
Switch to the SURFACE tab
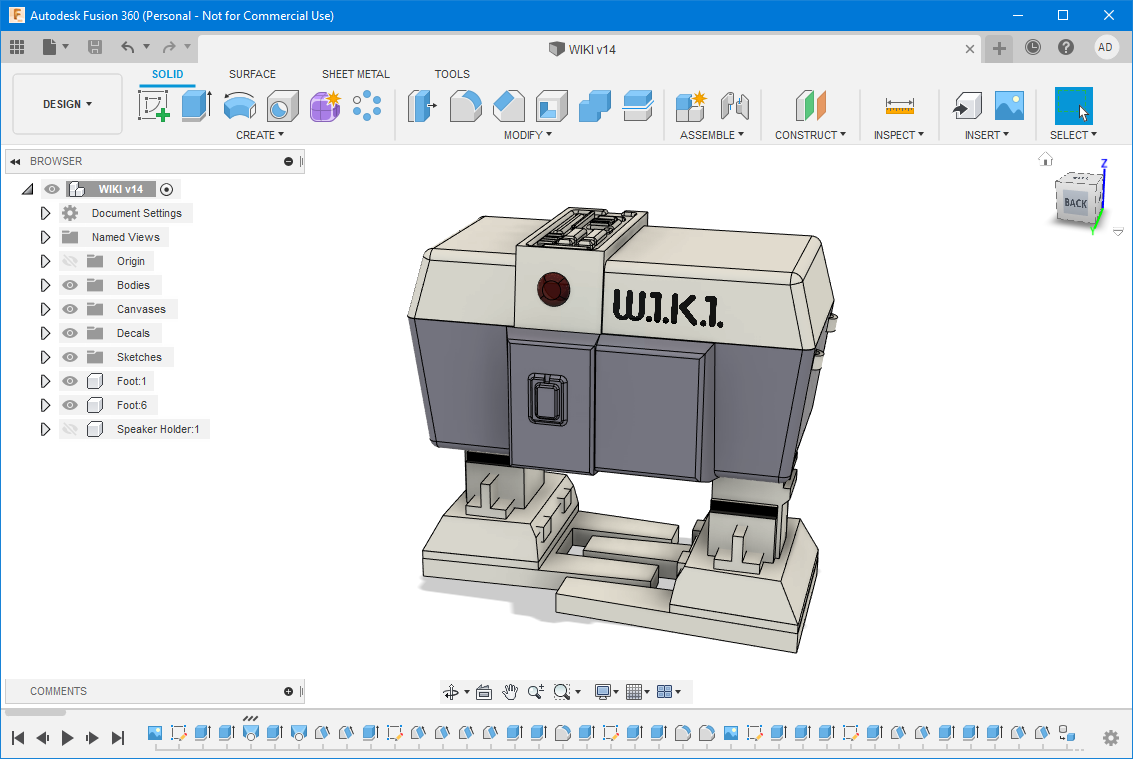click(x=252, y=74)
